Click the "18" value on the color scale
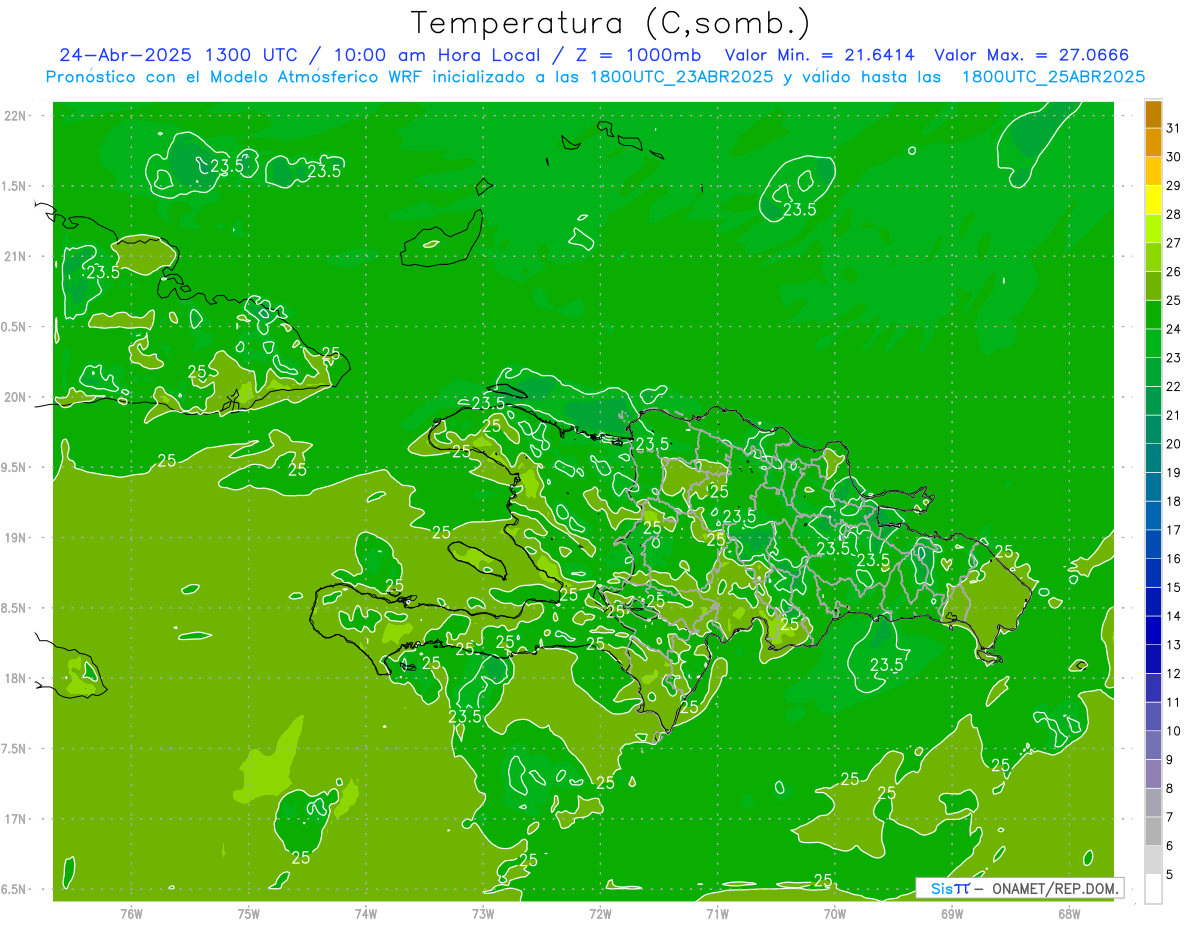Screen dimensions: 1200x927 pos(1174,501)
